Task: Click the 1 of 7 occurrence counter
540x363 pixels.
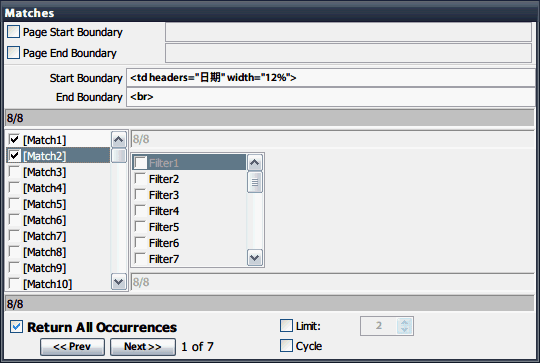Action: 198,346
